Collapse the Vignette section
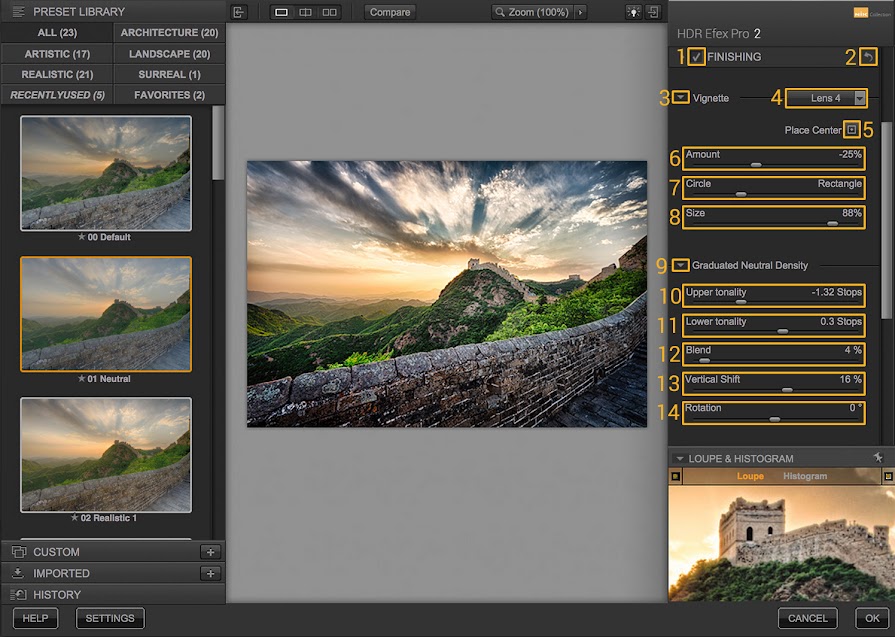 click(x=681, y=98)
